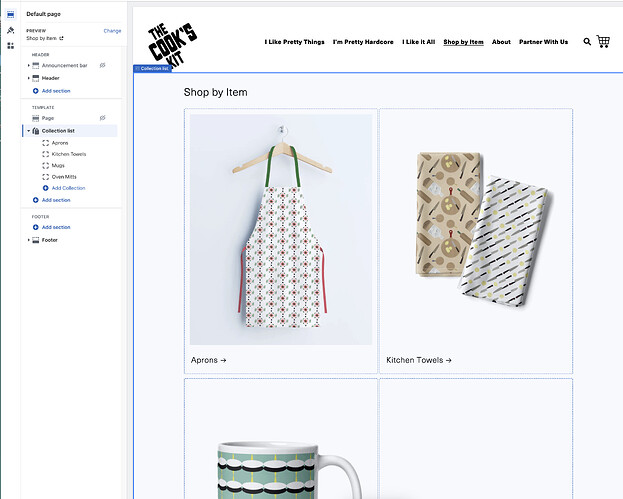This screenshot has height=499, width=623.
Task: Expand the Footer section
Action: tap(29, 240)
